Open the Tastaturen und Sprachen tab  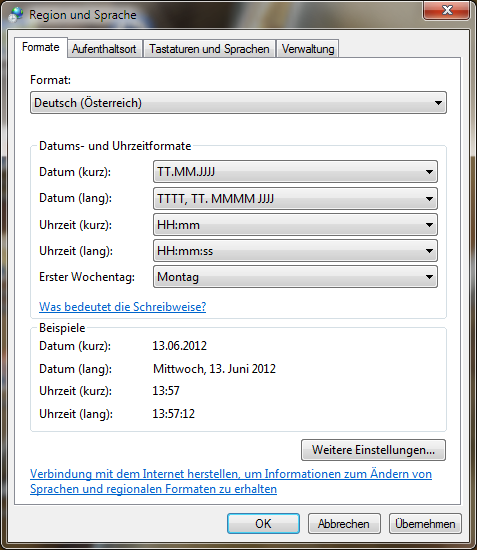coord(209,49)
